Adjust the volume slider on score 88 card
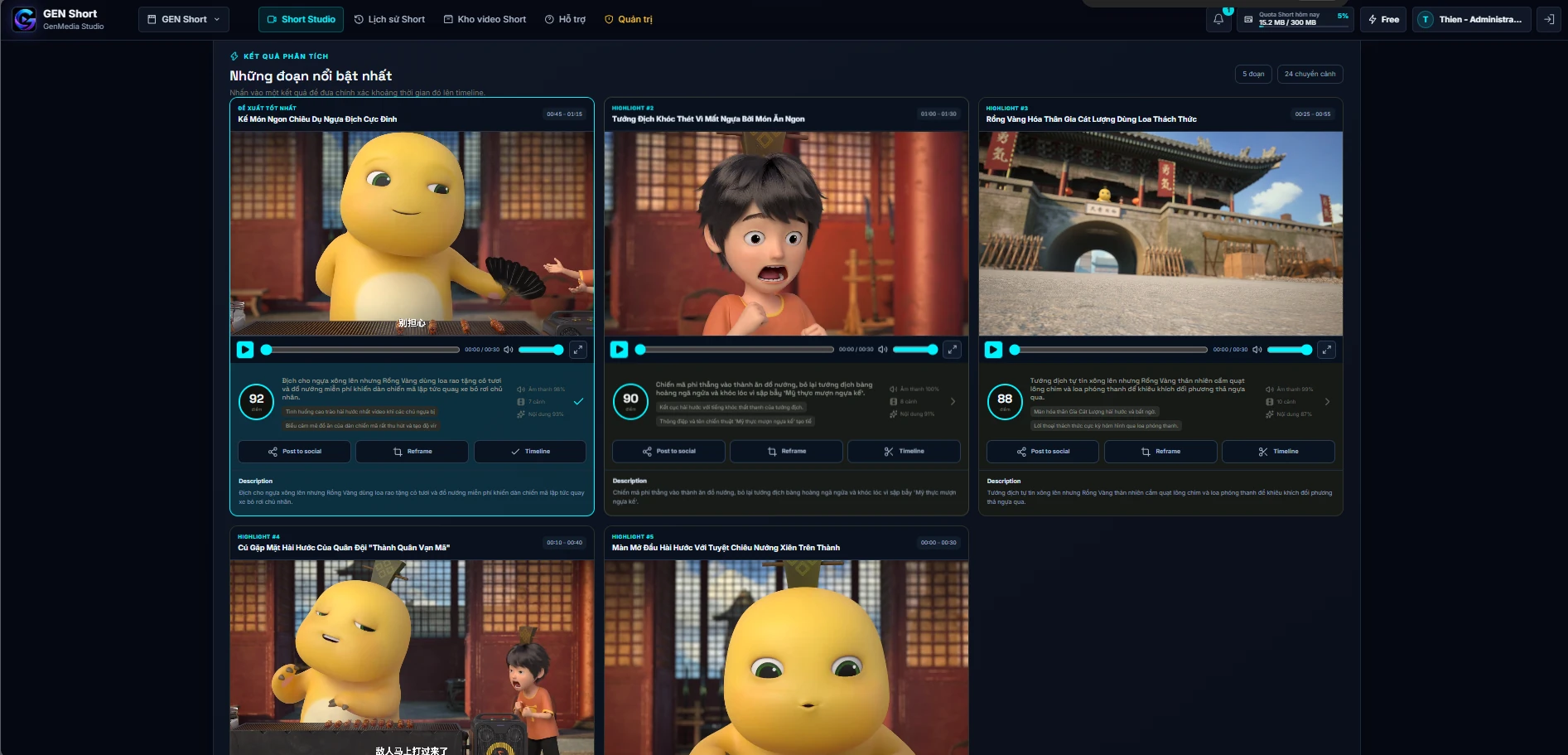The height and width of the screenshot is (755, 1568). (x=1290, y=350)
